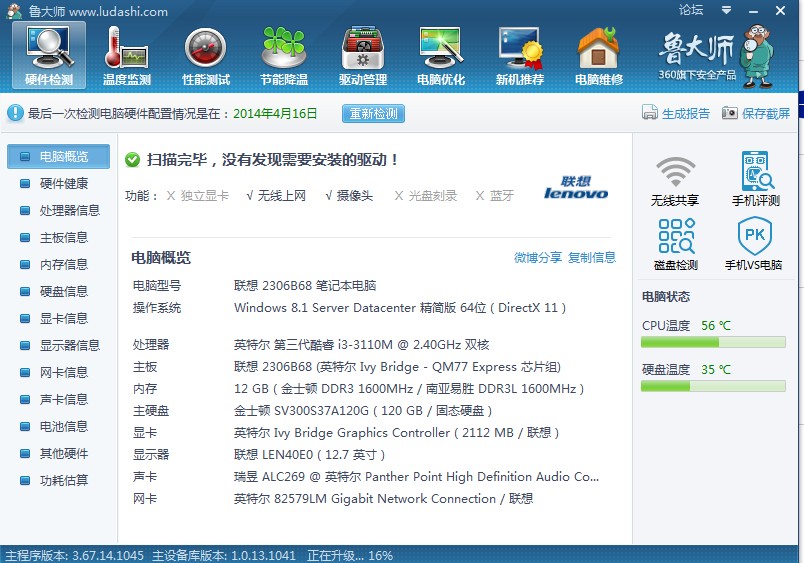
Task: Click the date 2014年4月16日
Action: point(275,113)
